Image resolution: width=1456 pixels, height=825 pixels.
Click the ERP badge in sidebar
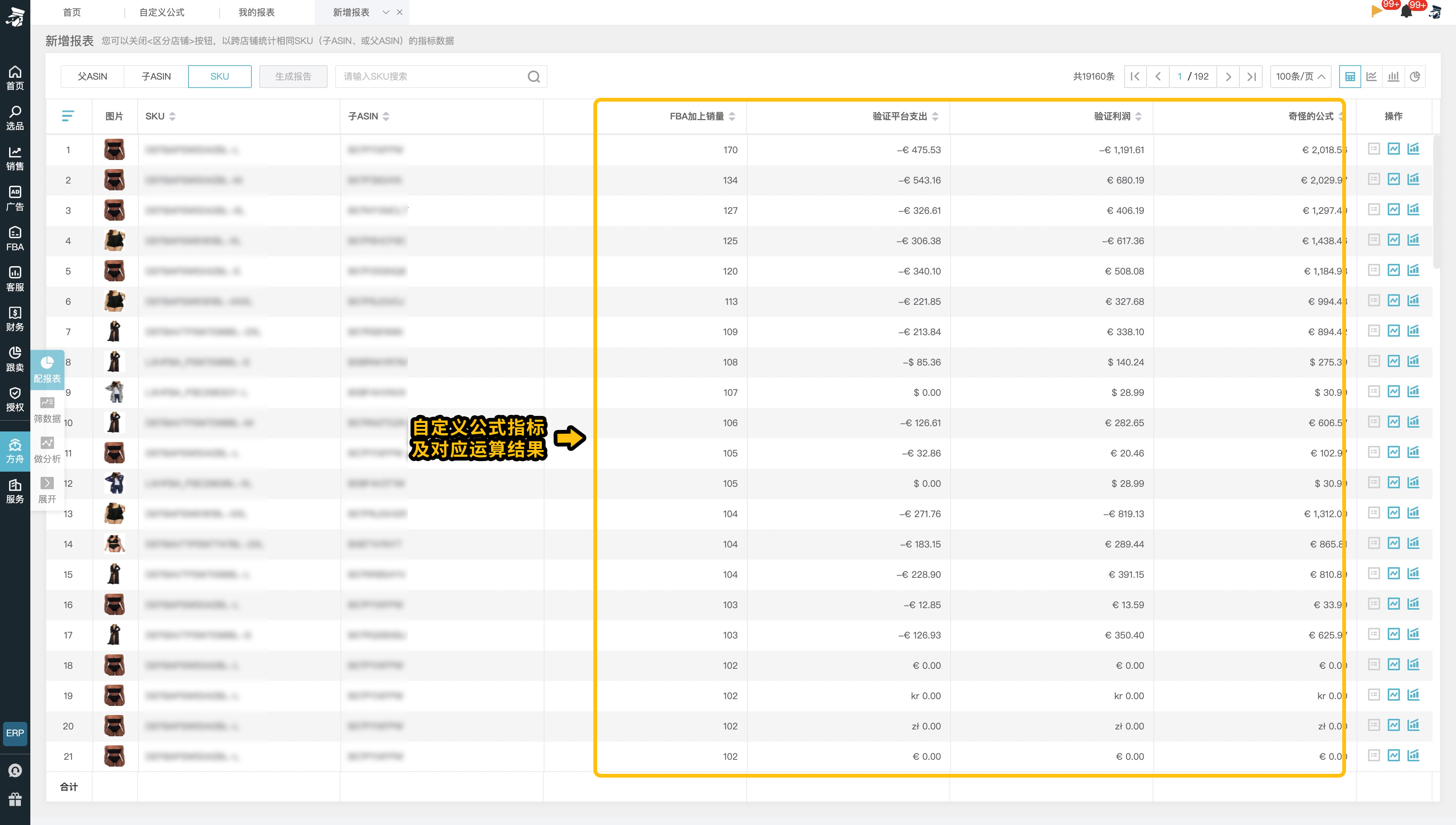(15, 733)
